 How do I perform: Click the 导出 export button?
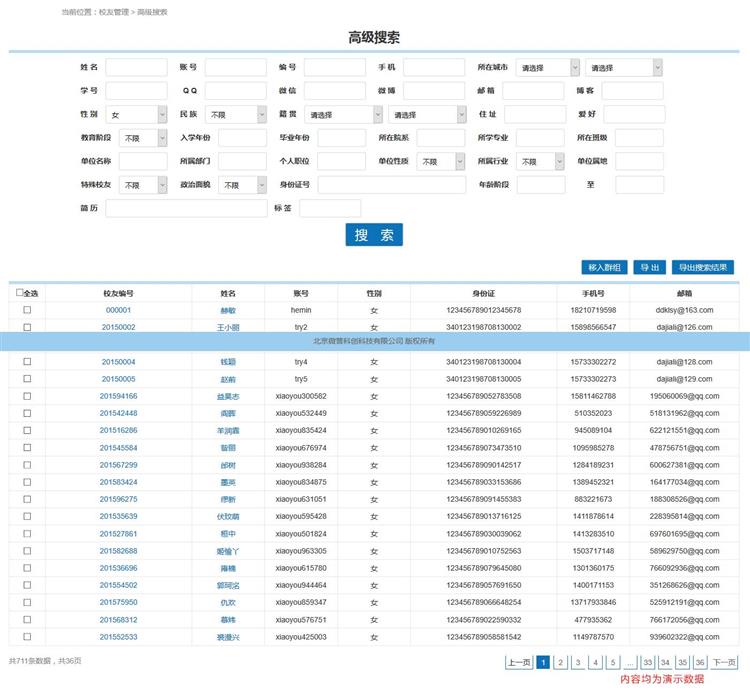650,267
